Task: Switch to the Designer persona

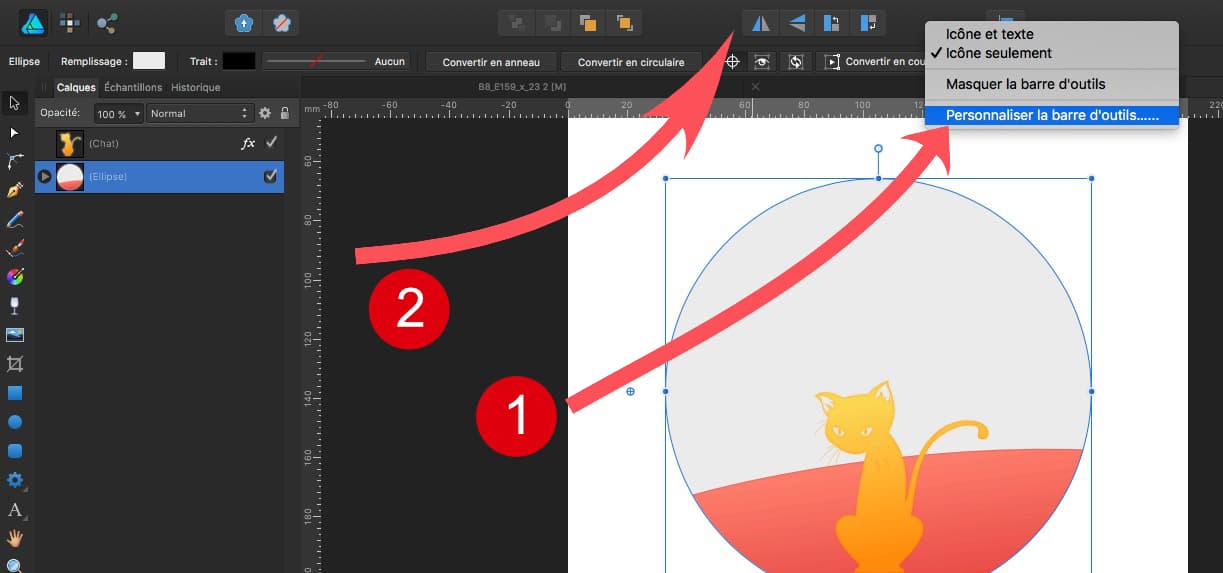Action: (x=32, y=22)
